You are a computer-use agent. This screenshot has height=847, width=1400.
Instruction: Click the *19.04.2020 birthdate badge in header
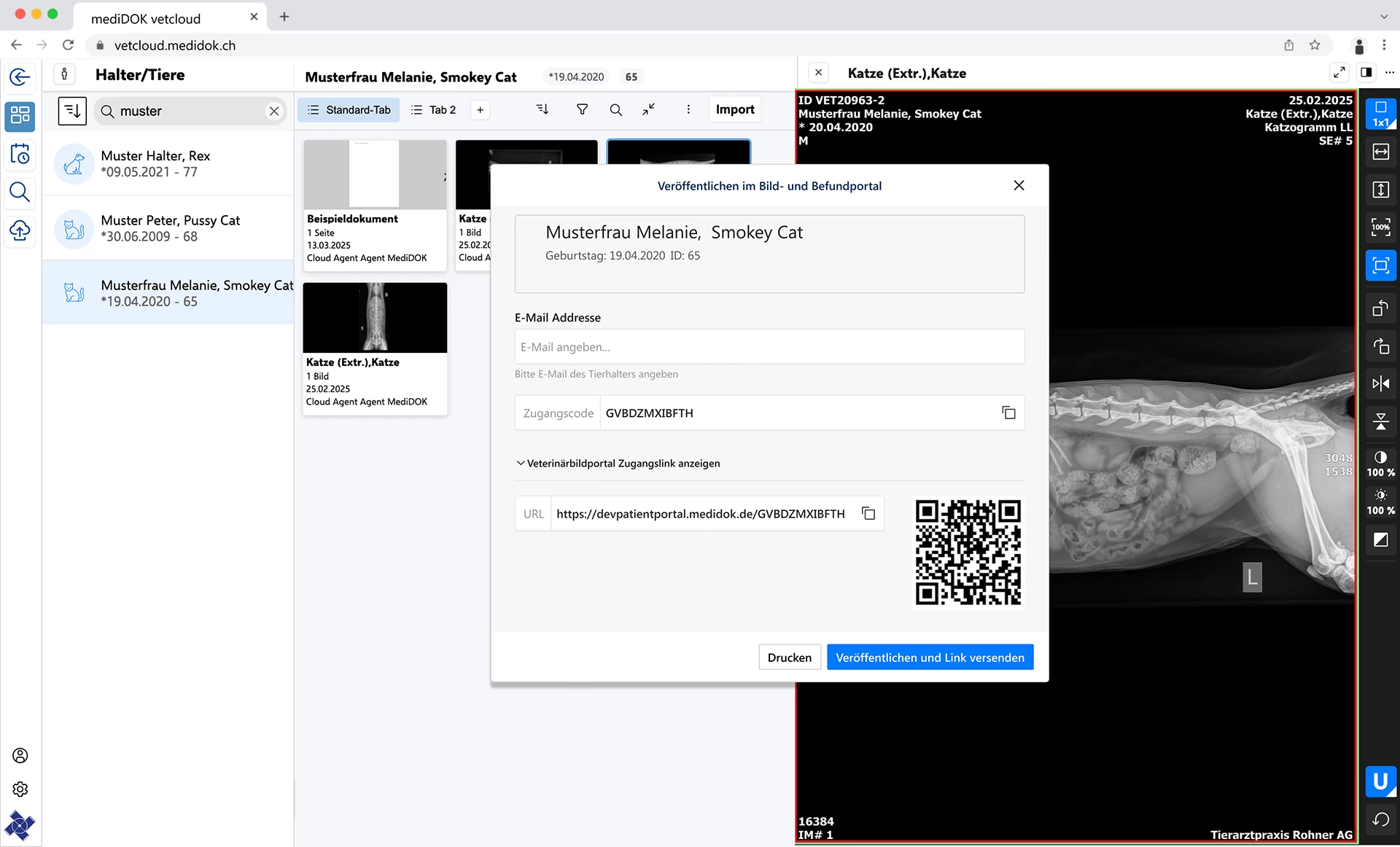576,77
